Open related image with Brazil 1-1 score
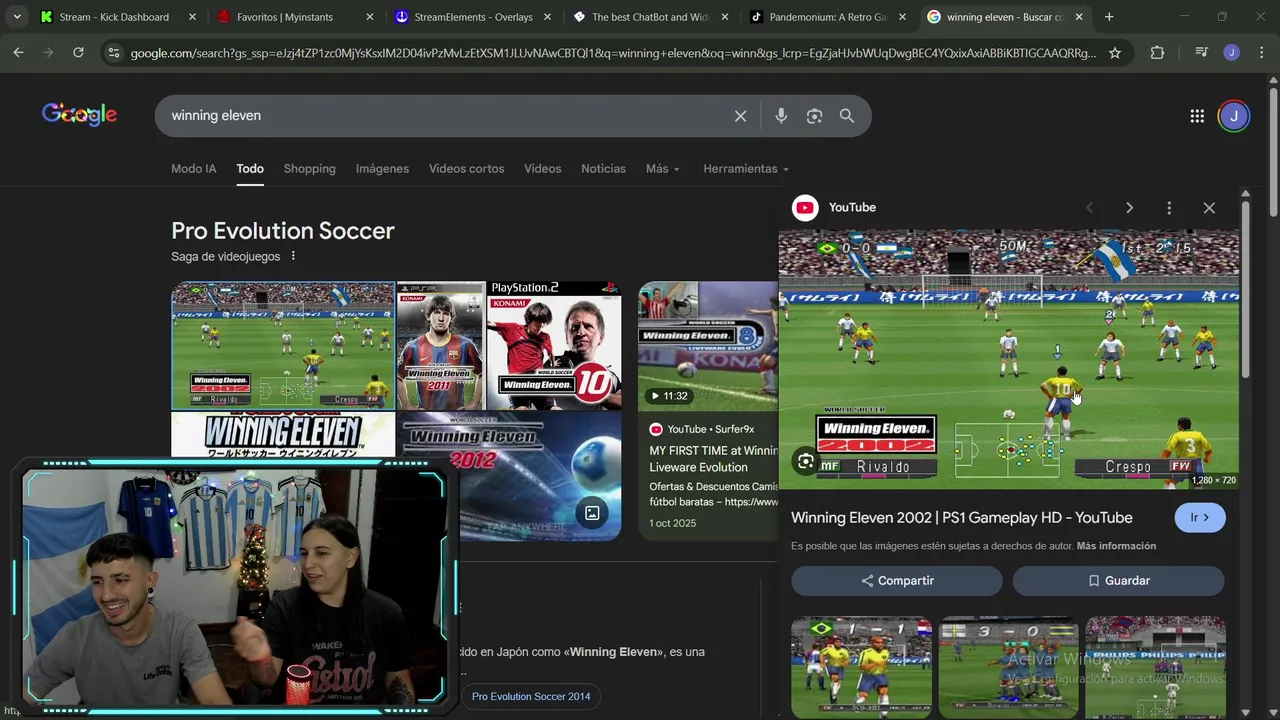1280x720 pixels. [861, 667]
